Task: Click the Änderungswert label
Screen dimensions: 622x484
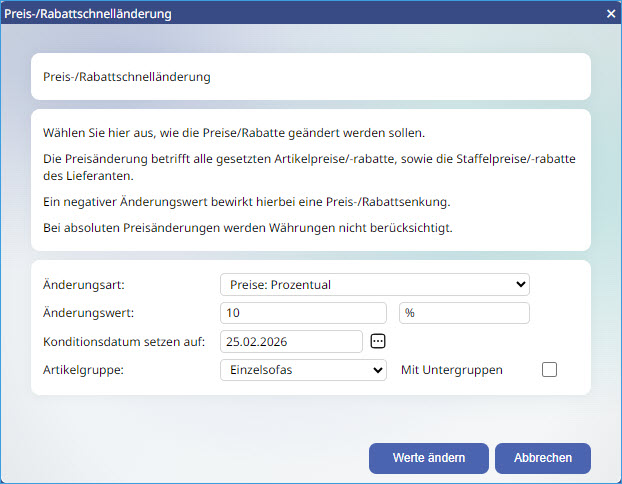Action: pos(88,313)
